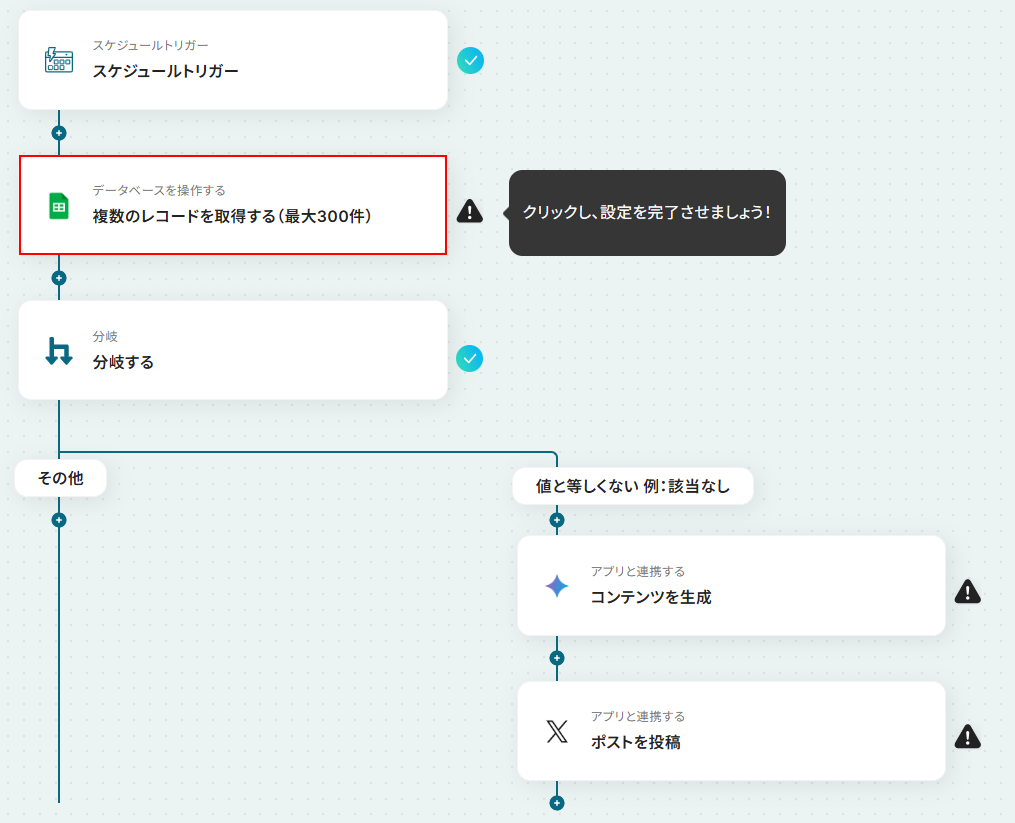Add step under その他 branch via plus

pyautogui.click(x=59, y=520)
